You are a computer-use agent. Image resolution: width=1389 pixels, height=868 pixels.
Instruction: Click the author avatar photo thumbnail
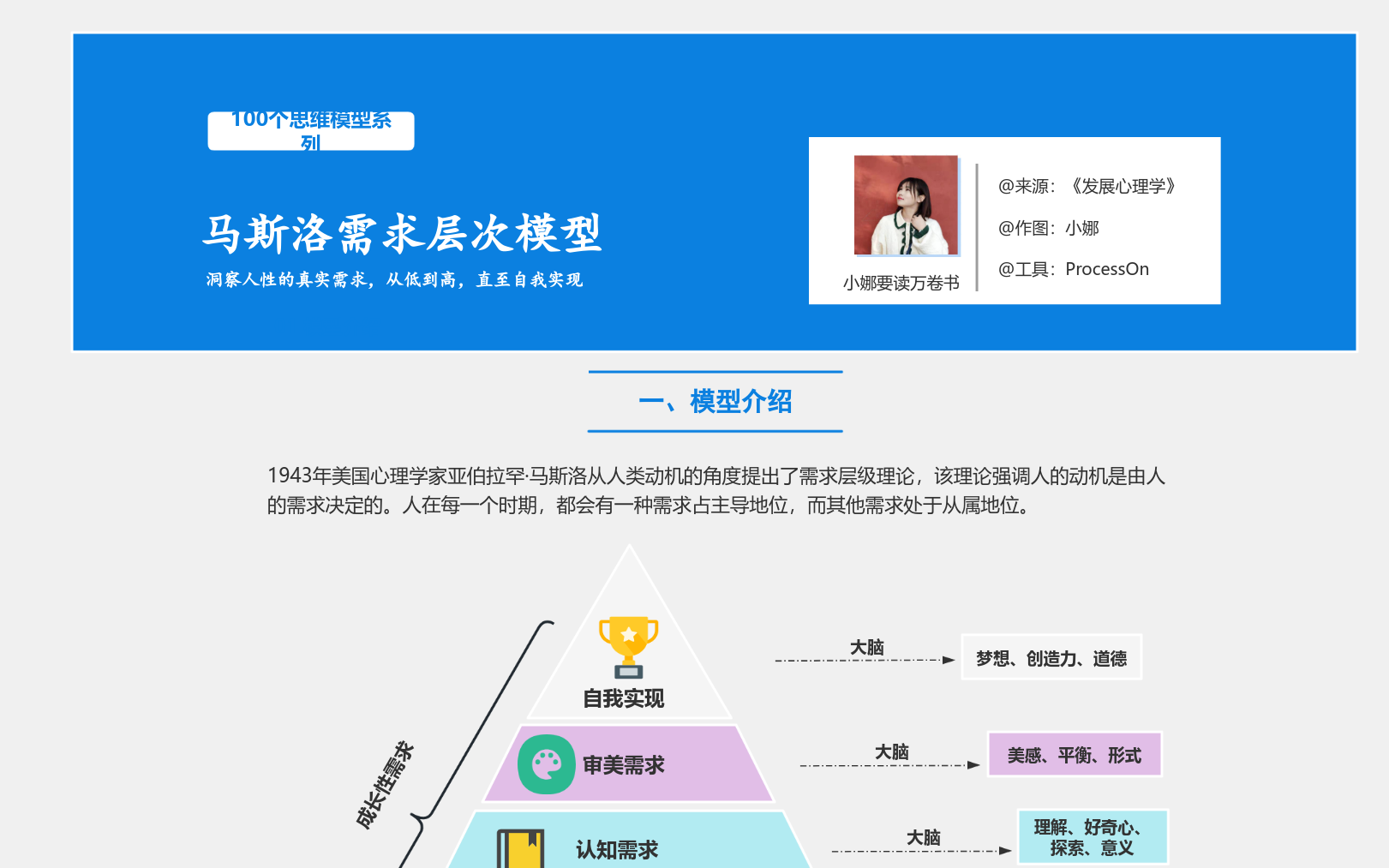(906, 205)
